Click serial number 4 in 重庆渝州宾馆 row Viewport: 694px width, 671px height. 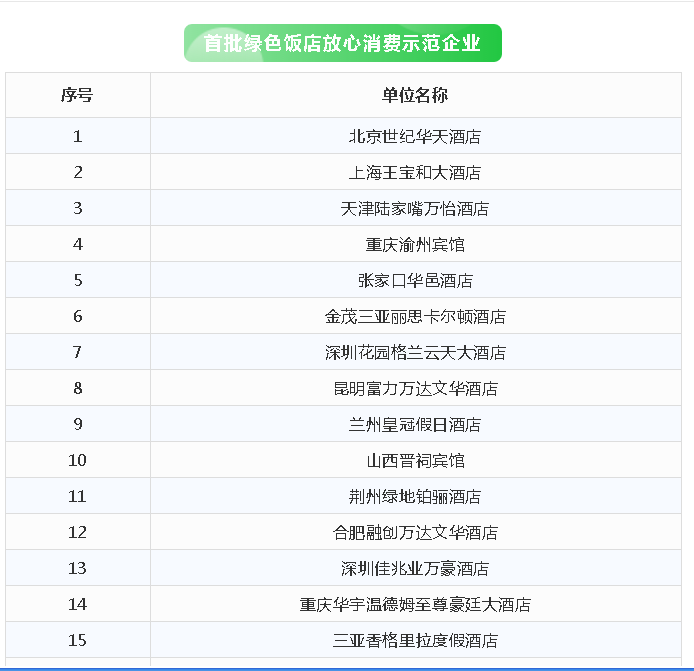pyautogui.click(x=77, y=244)
